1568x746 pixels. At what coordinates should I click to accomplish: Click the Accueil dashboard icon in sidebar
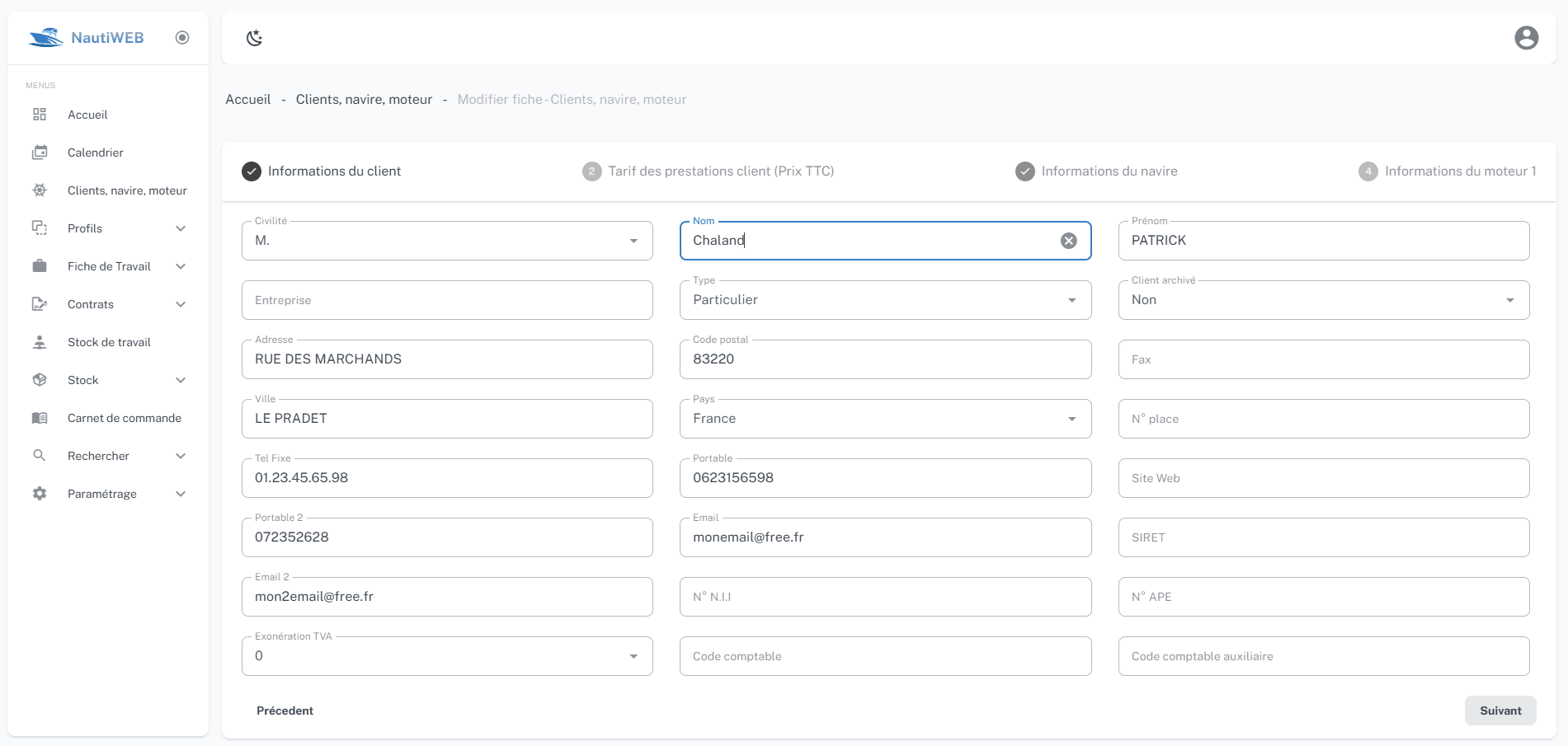point(40,115)
